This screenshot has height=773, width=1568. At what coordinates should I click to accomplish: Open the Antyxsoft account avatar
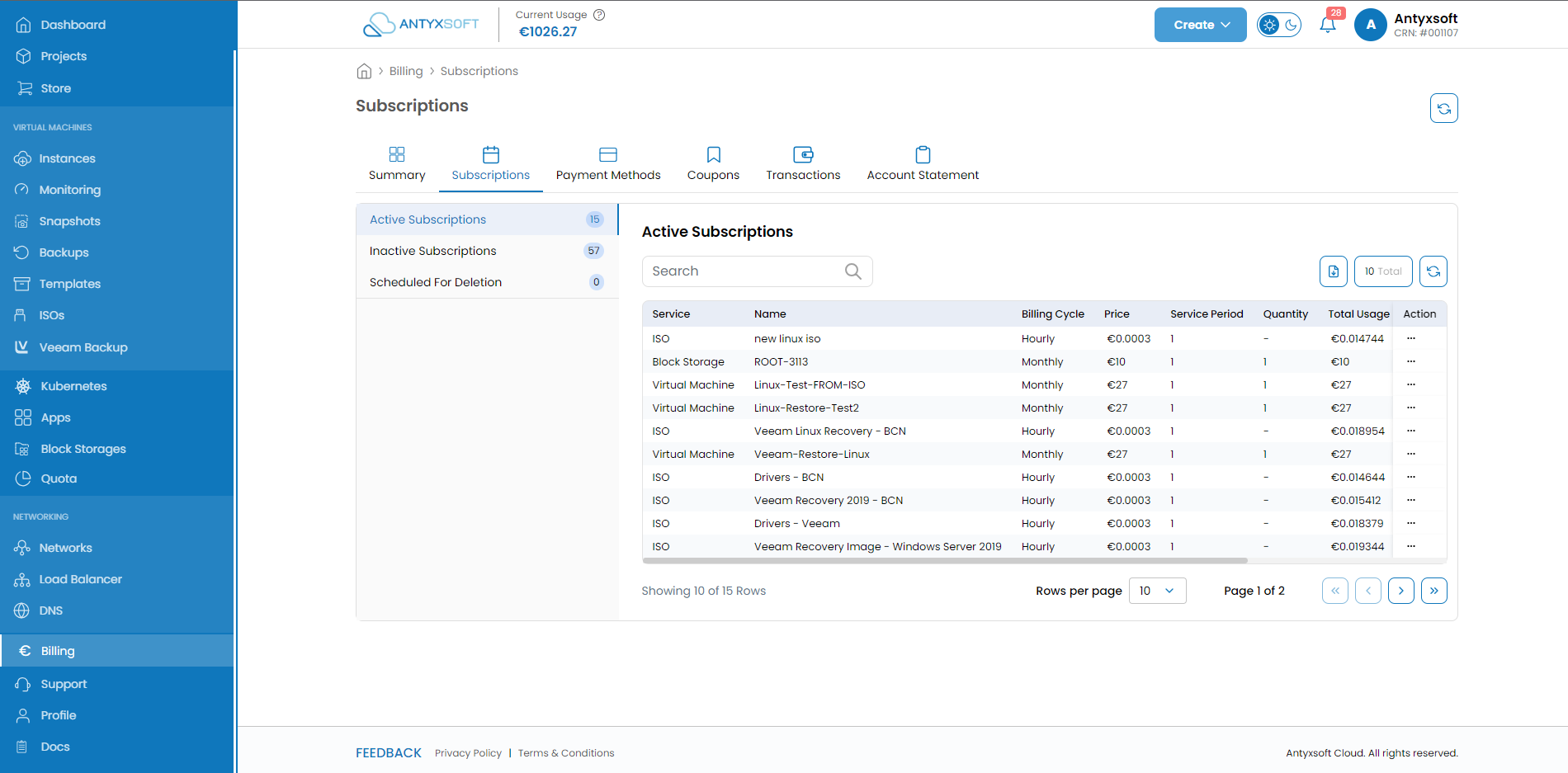[x=1370, y=25]
